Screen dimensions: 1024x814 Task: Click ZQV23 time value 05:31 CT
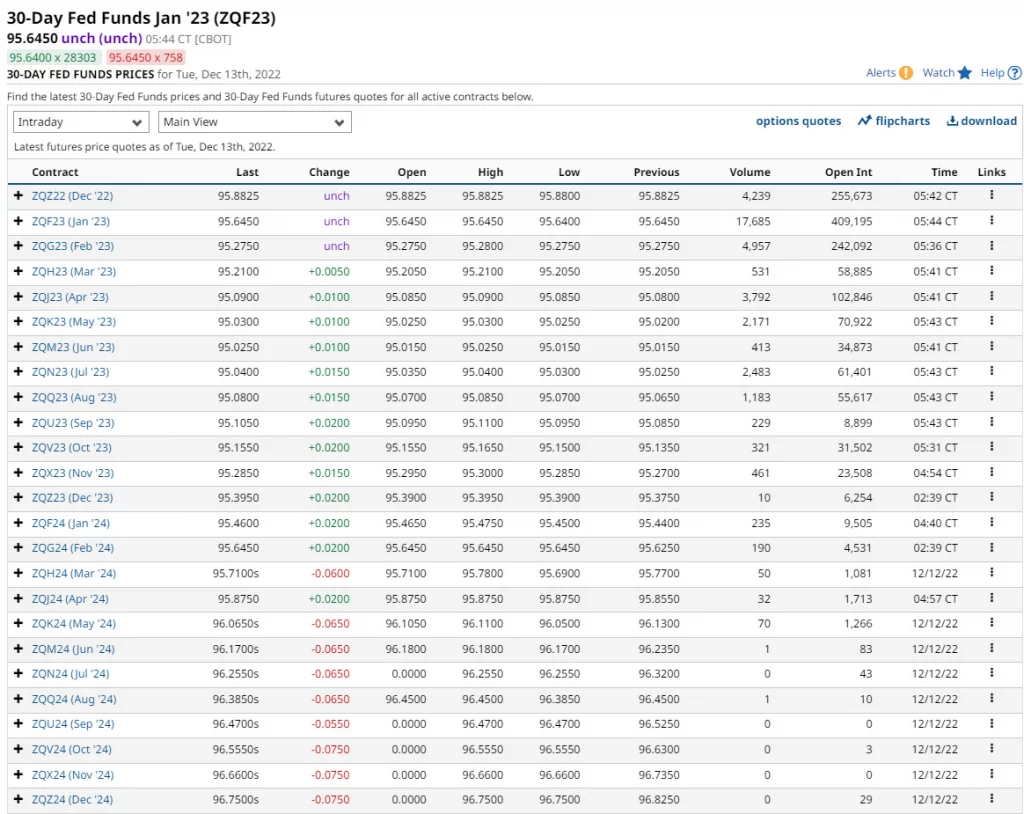coord(935,448)
